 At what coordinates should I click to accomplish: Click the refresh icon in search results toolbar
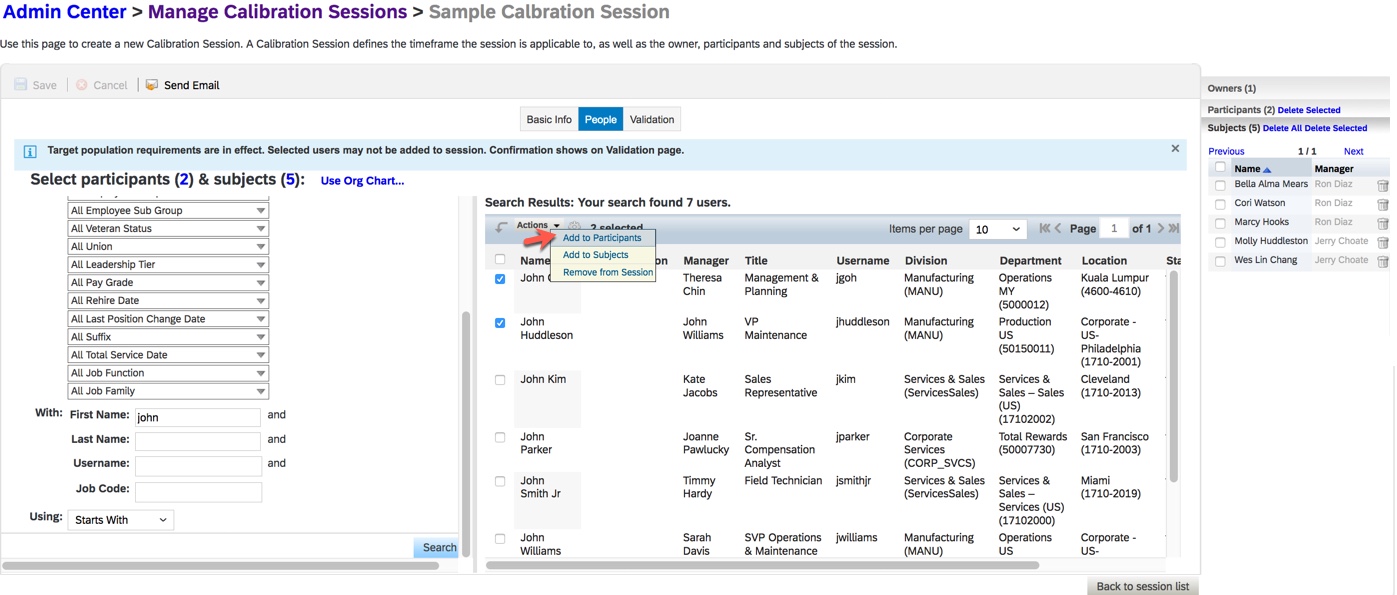500,227
